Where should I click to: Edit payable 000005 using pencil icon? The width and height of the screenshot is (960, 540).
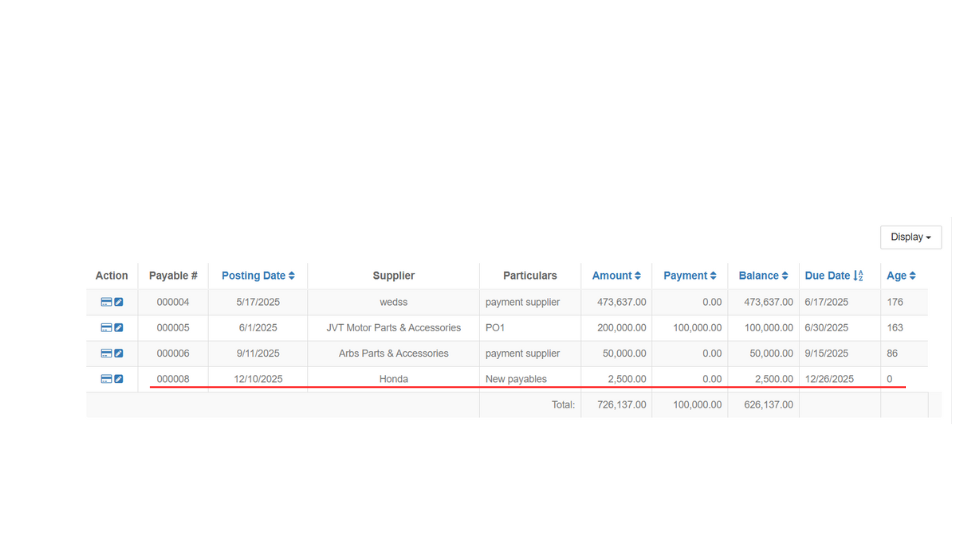118,328
